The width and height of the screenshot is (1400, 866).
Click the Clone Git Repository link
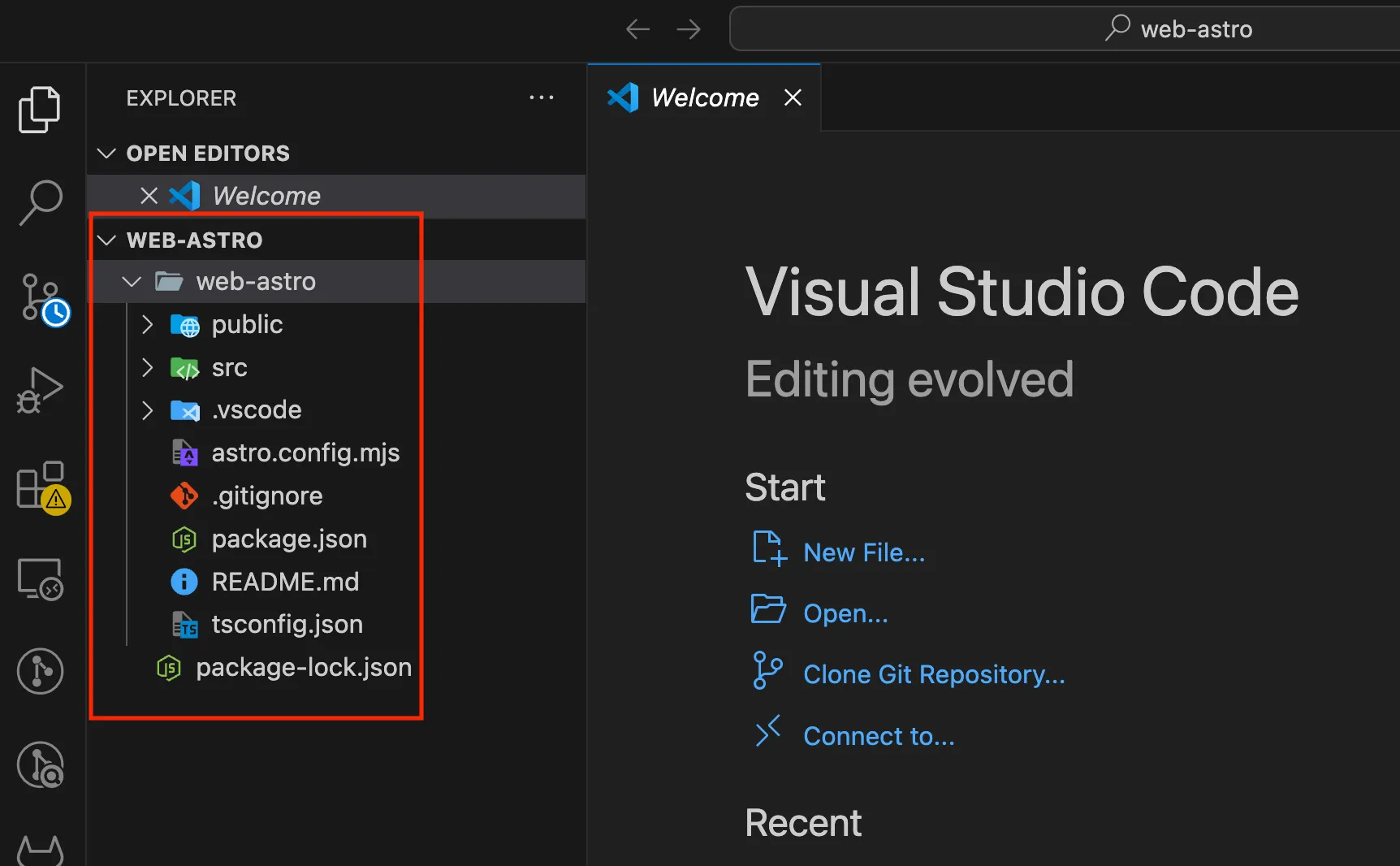click(934, 673)
